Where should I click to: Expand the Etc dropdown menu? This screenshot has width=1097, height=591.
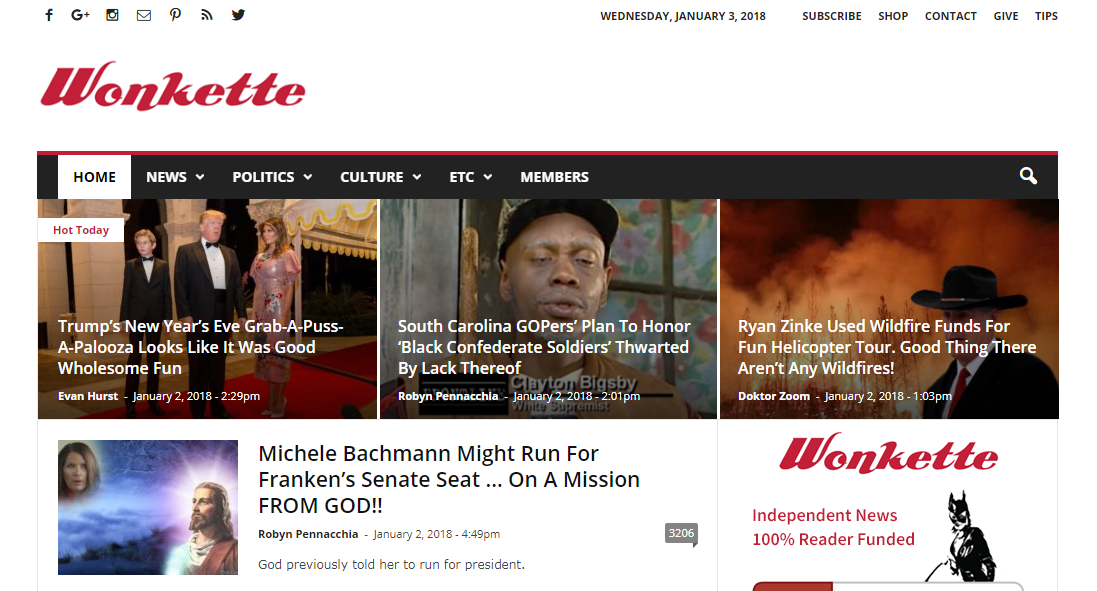(x=470, y=177)
